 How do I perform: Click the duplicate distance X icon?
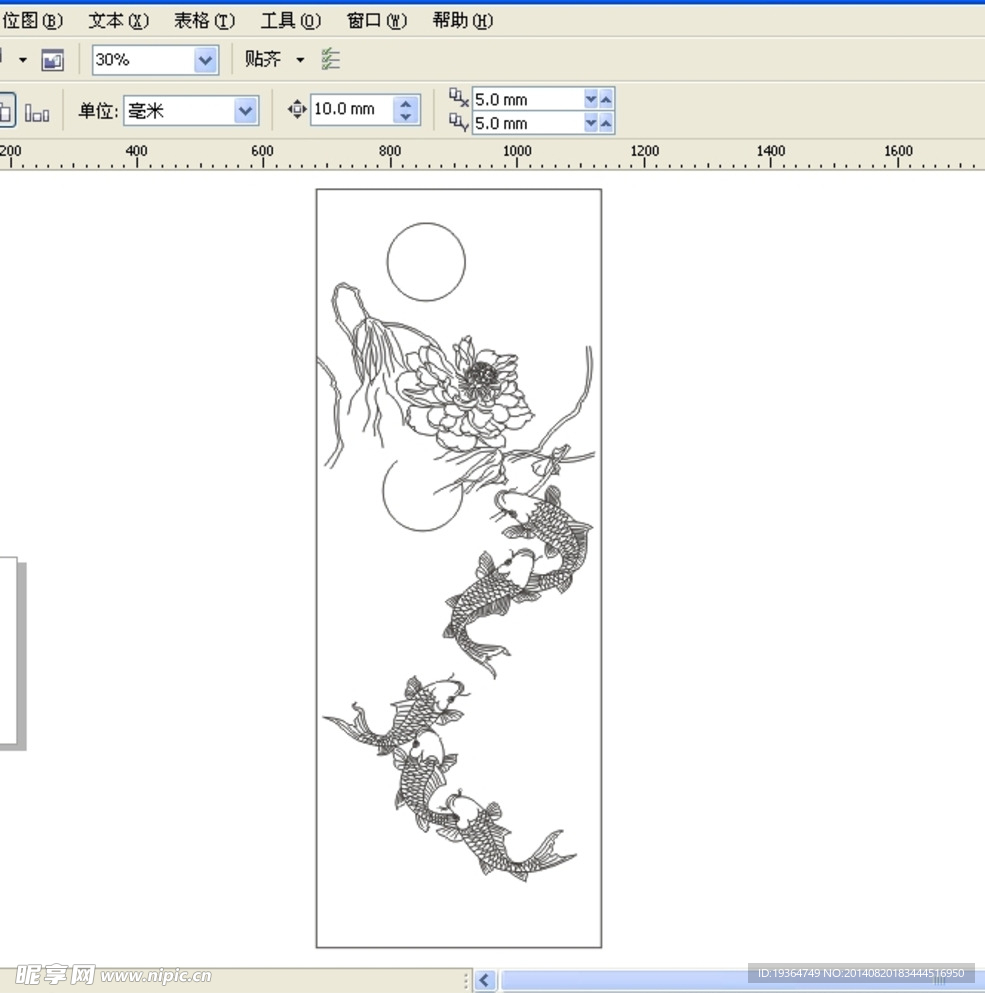(x=458, y=97)
